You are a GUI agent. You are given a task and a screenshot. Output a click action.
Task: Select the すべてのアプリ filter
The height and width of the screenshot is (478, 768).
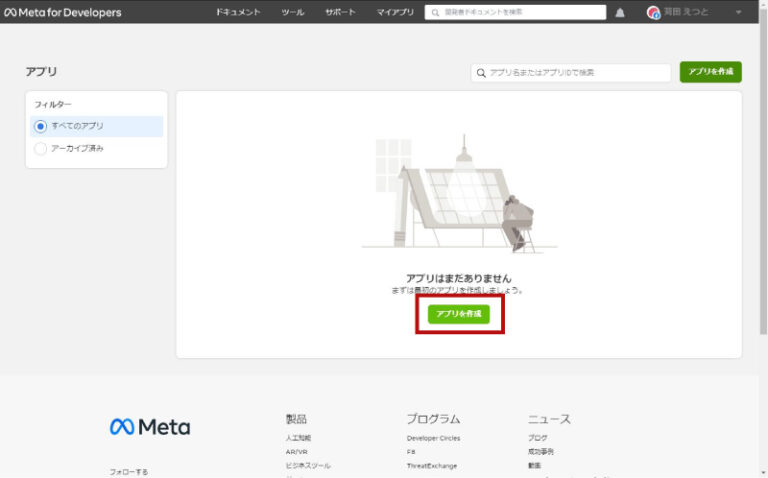41,126
